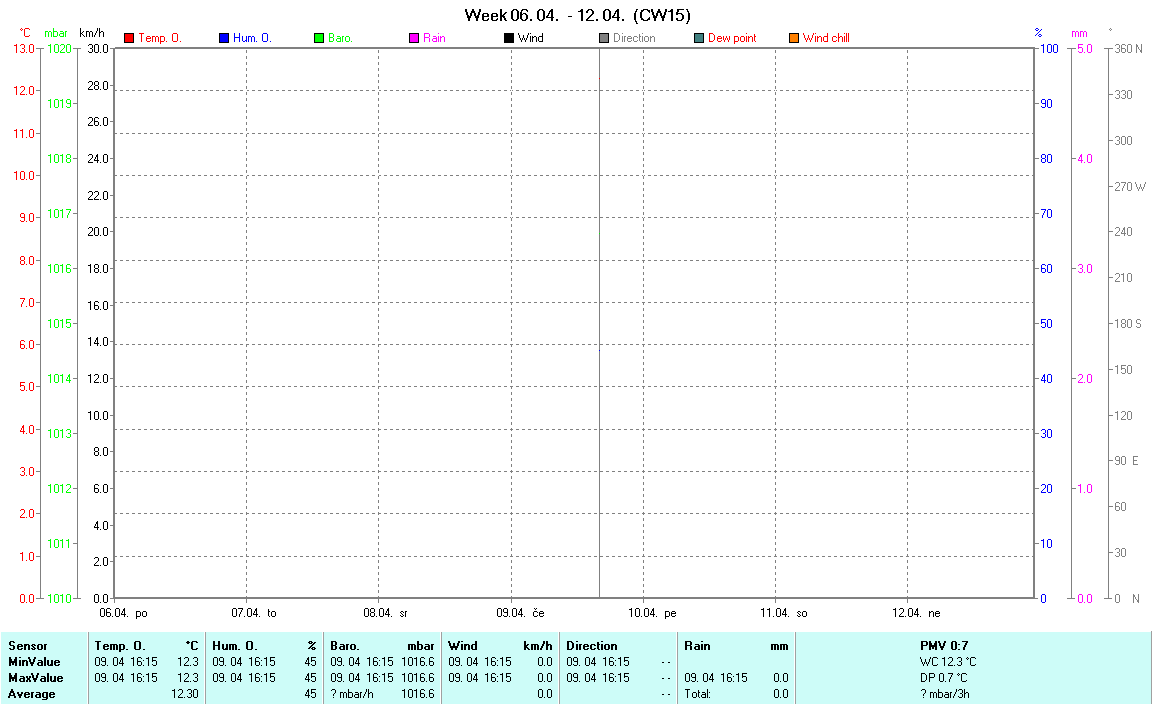
Task: Click the 06.04. po date label
Action: tap(123, 613)
